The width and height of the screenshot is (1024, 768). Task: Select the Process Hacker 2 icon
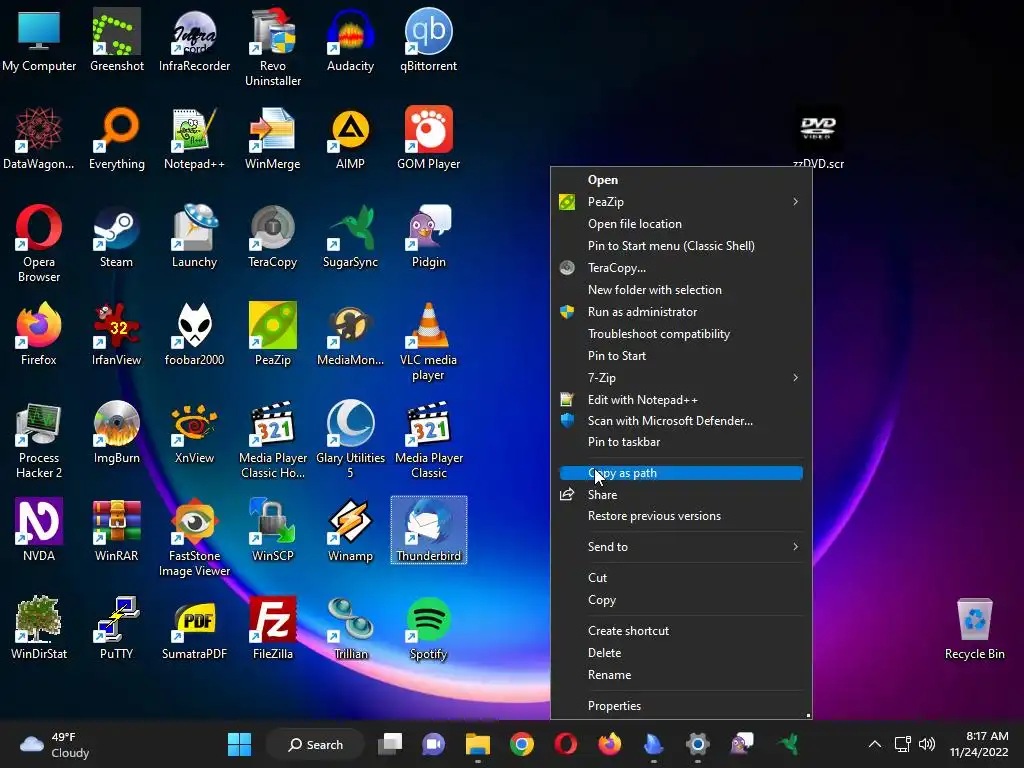[x=39, y=439]
